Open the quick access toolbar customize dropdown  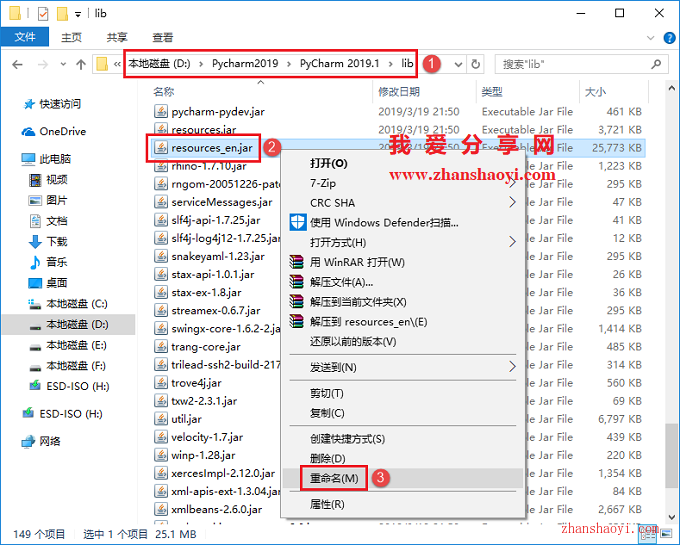point(78,14)
